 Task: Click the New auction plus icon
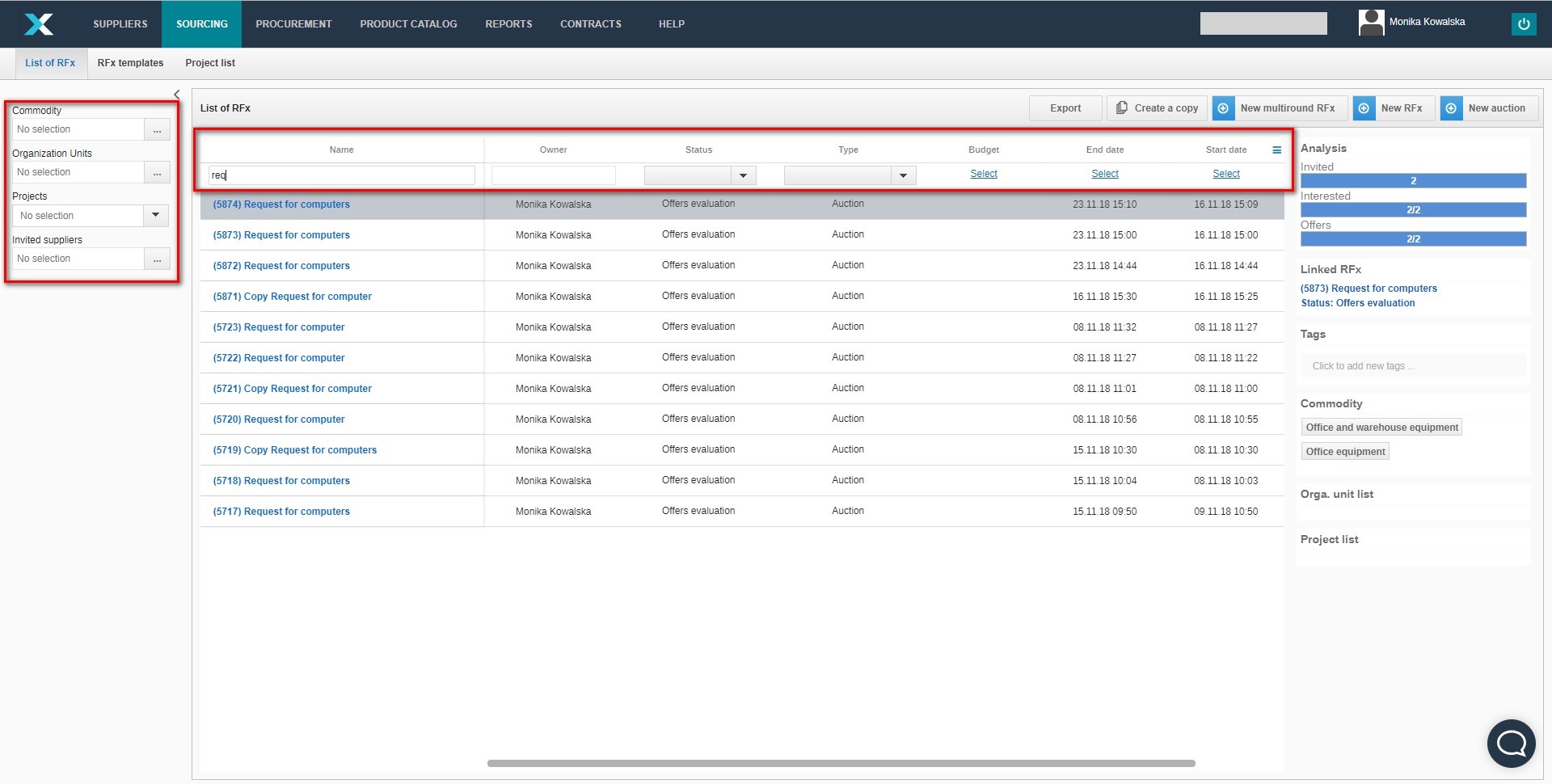[x=1451, y=108]
